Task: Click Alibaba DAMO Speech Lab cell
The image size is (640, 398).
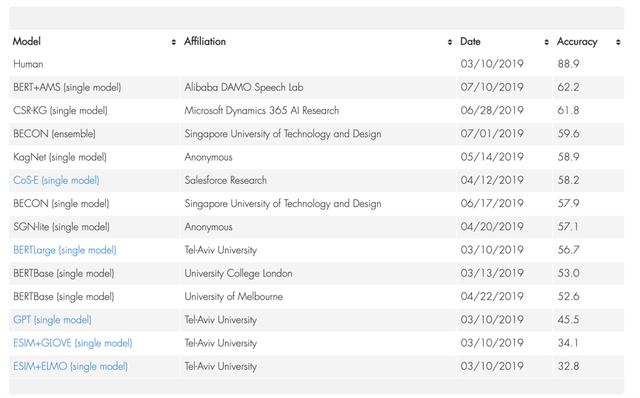Action: [244, 87]
